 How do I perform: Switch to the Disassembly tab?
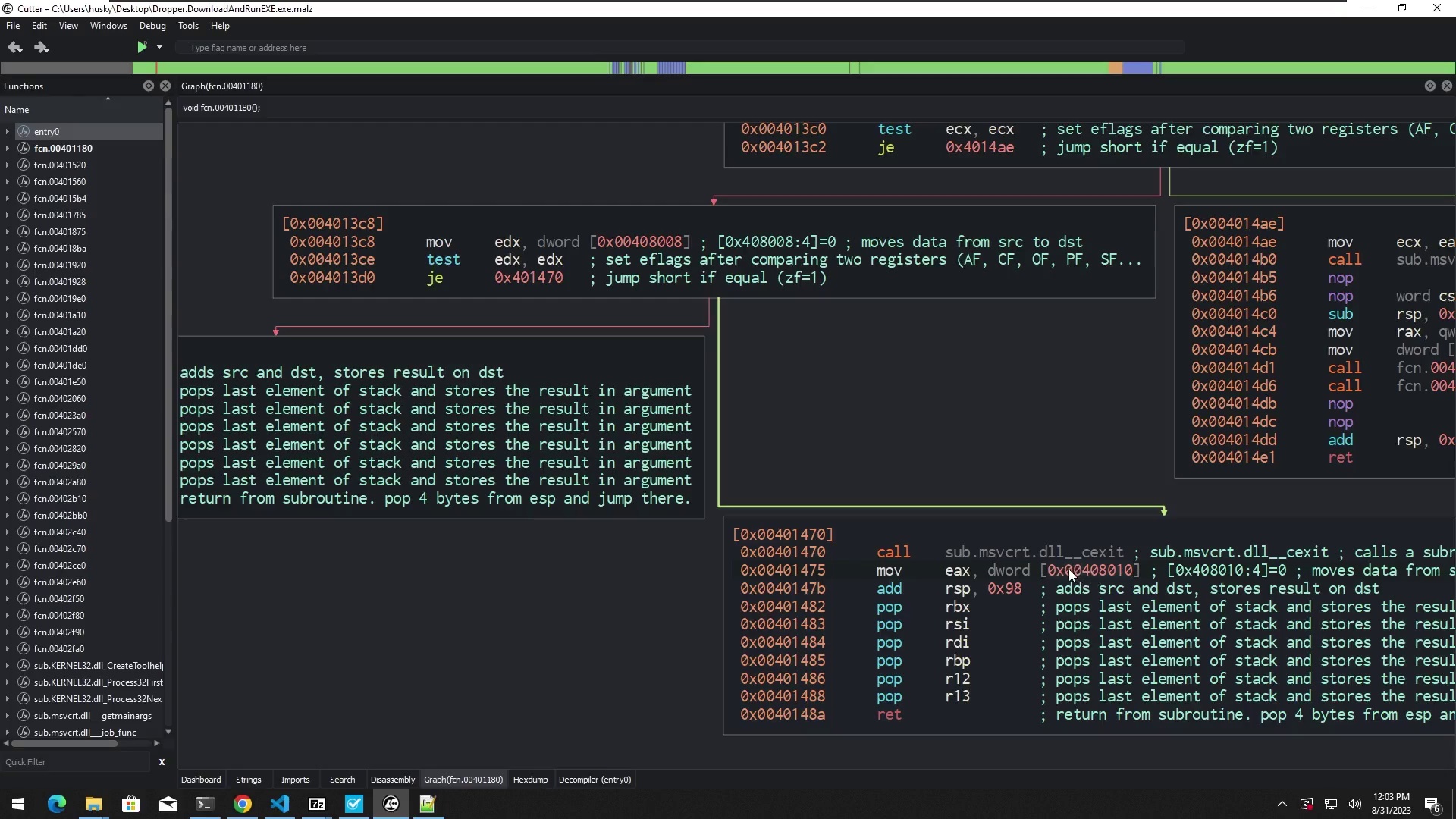pos(392,780)
